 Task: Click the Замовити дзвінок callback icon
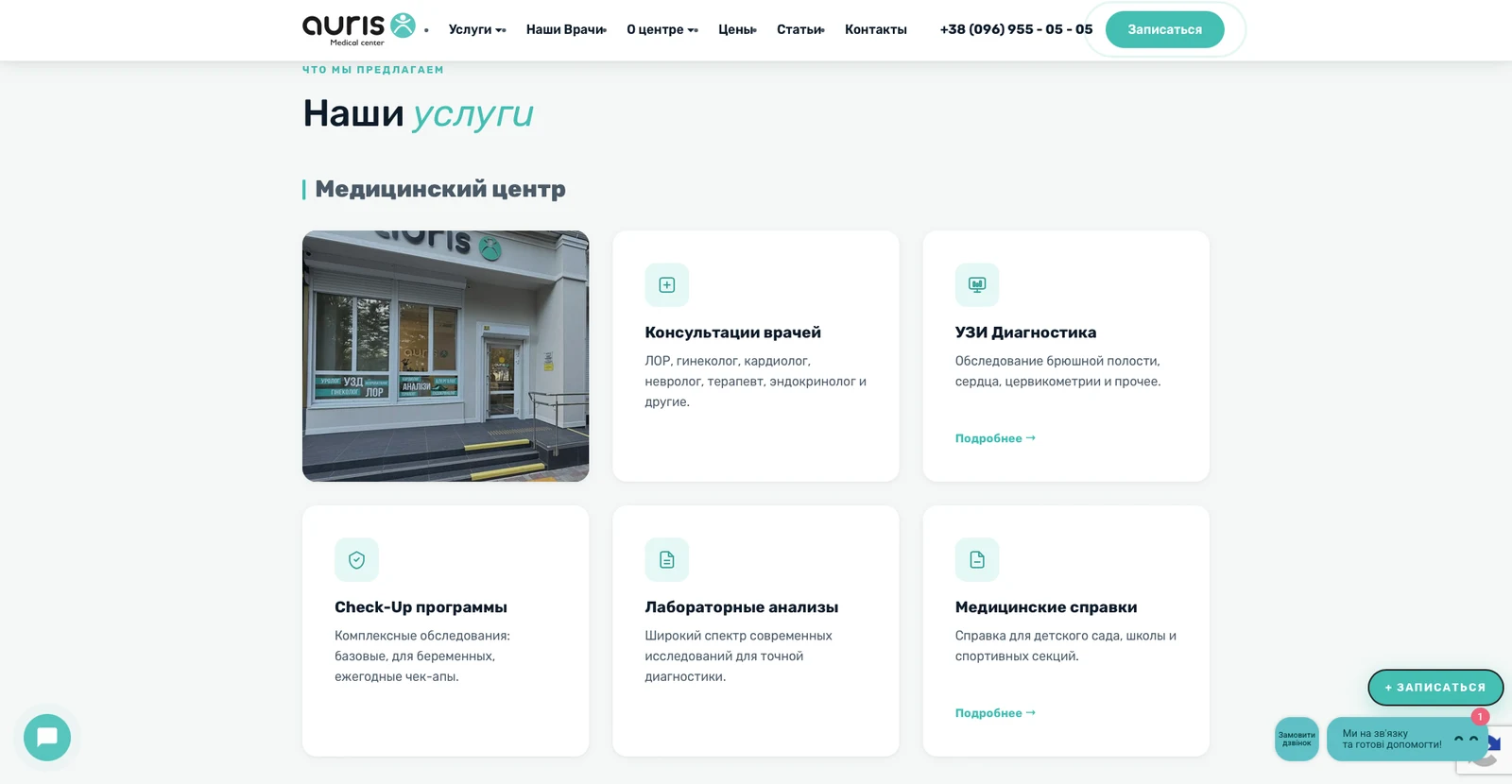(x=1297, y=739)
